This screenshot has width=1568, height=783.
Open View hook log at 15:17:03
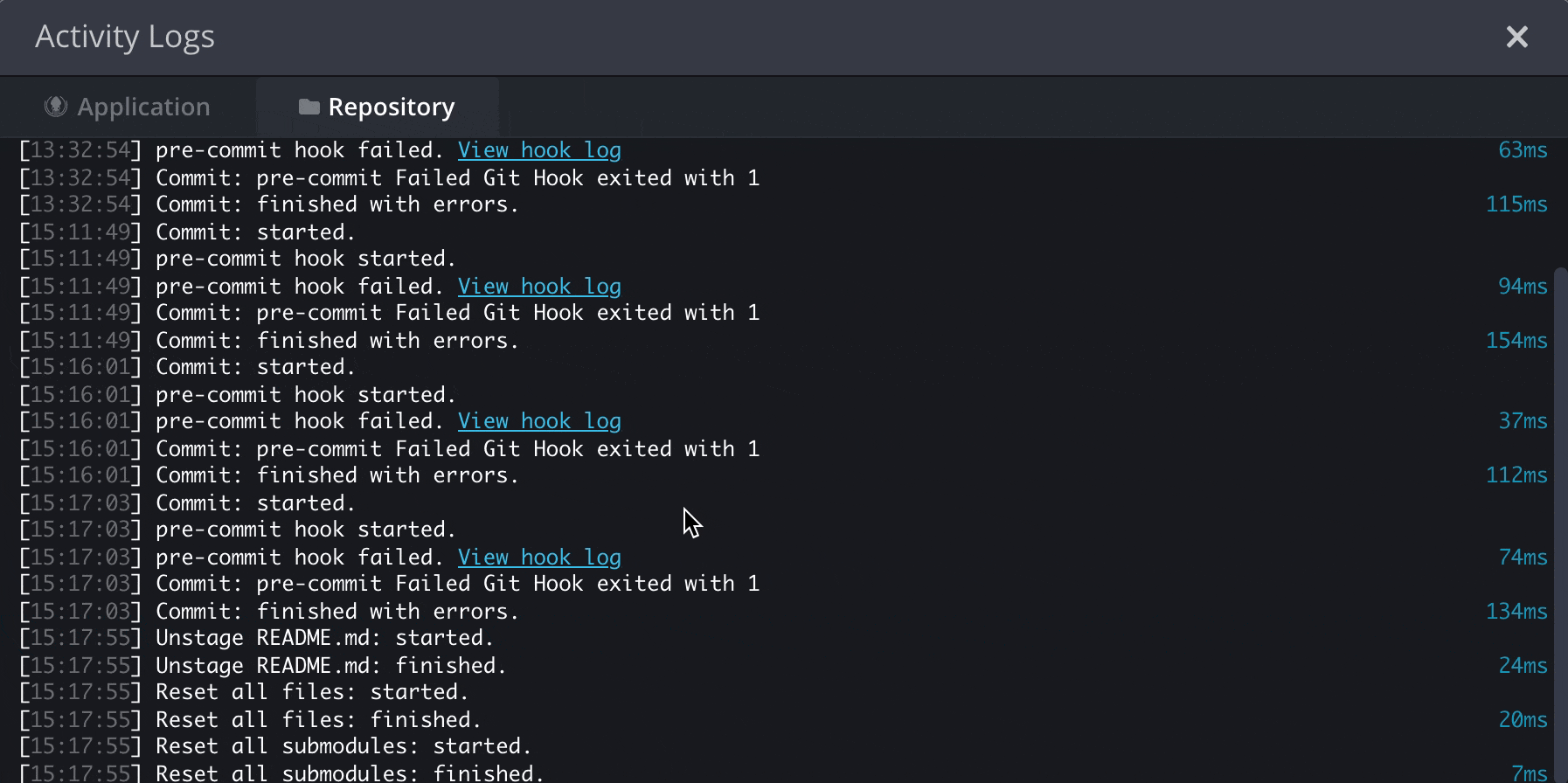pyautogui.click(x=539, y=558)
